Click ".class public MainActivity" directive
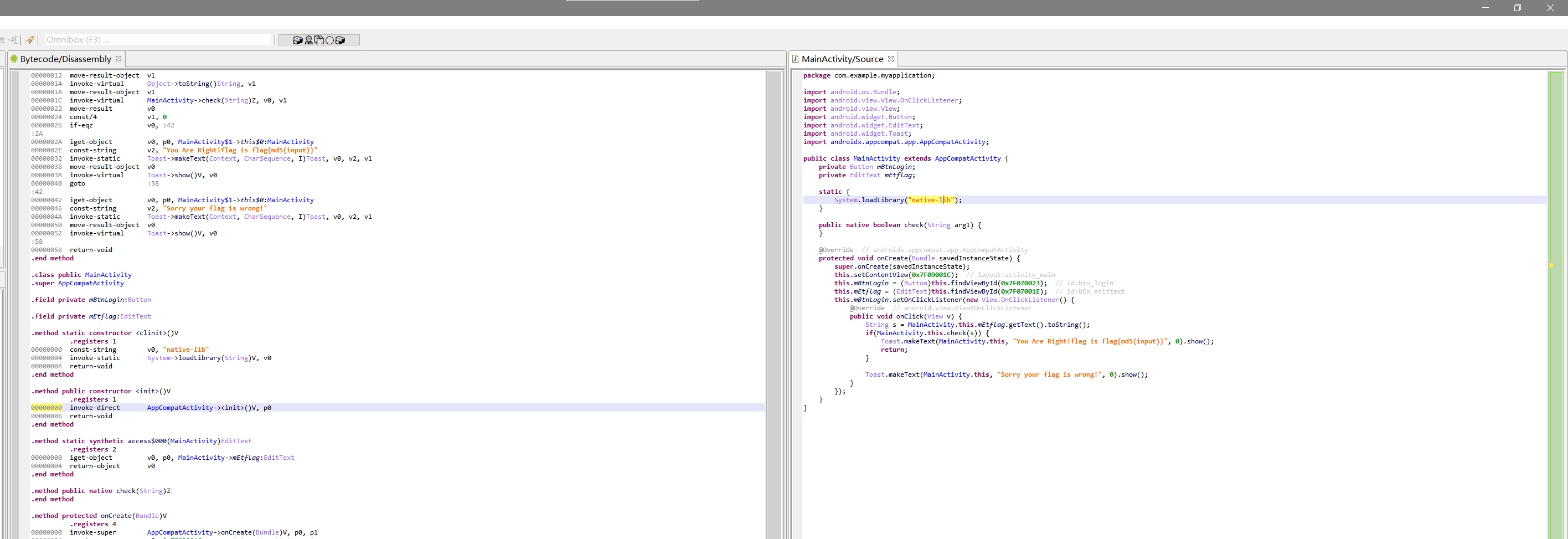Image resolution: width=1568 pixels, height=539 pixels. [81, 275]
